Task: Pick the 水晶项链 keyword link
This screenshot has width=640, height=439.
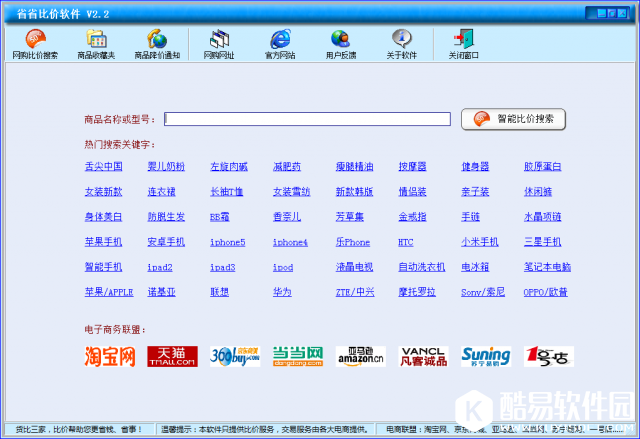Action: 542,217
